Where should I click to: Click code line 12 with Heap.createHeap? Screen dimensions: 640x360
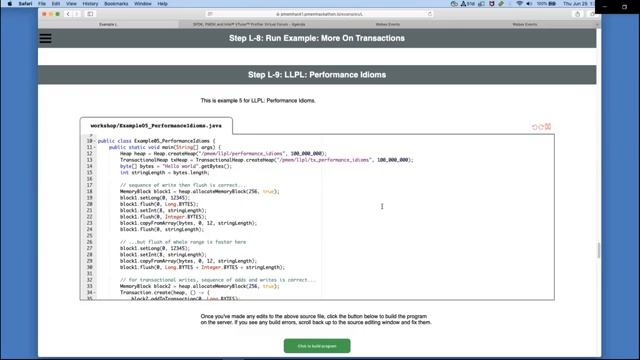coord(223,154)
